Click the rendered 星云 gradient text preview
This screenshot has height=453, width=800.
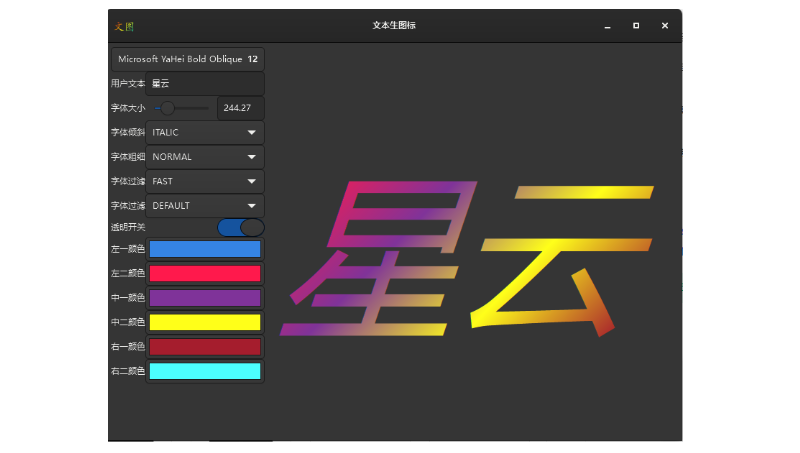click(466, 259)
